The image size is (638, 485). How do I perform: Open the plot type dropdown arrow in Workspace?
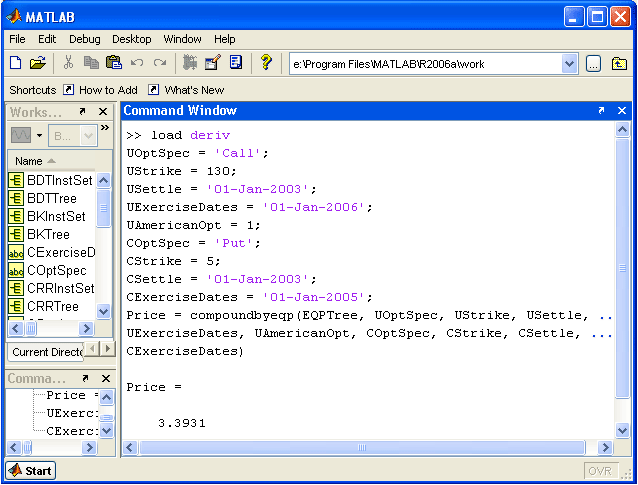[x=39, y=135]
